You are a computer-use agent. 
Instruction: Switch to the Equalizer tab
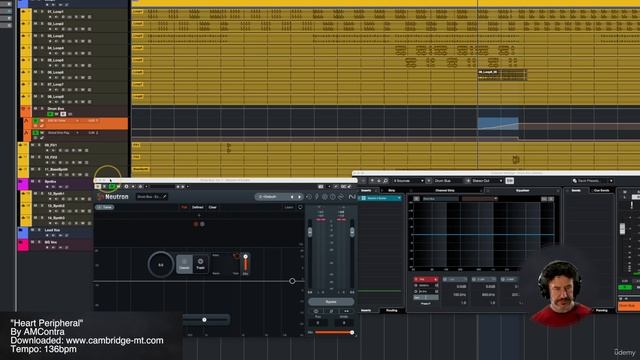click(522, 191)
